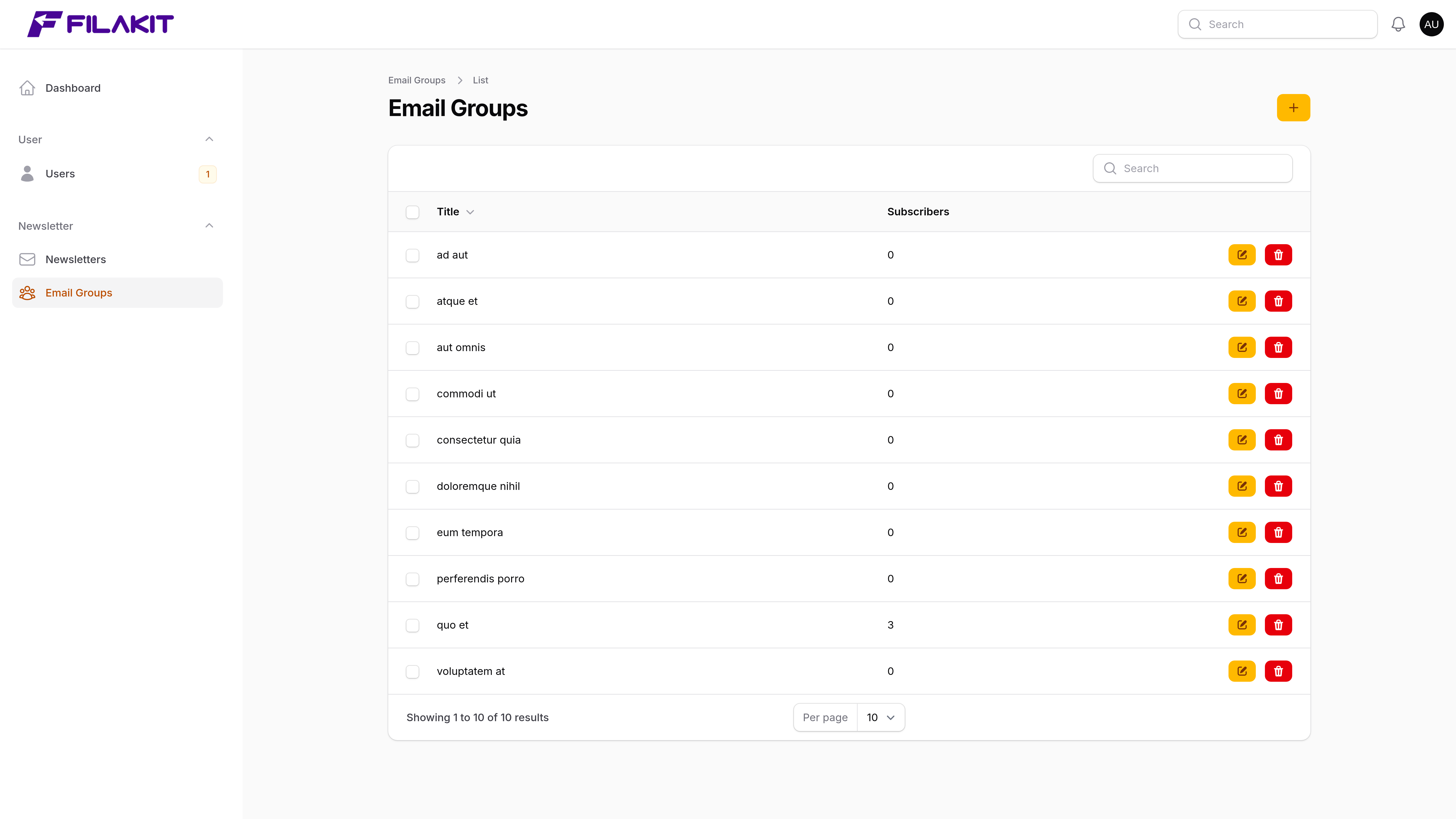Check the 'doloremque nihil' row checkbox

click(413, 487)
